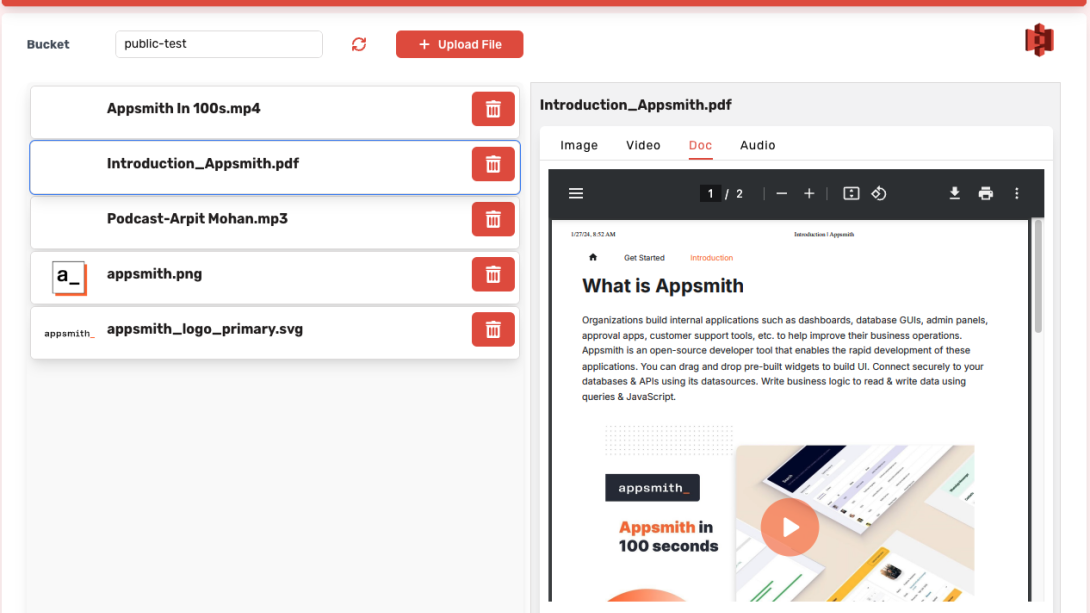Rotate the PDF page
Image resolution: width=1090 pixels, height=613 pixels.
[879, 193]
